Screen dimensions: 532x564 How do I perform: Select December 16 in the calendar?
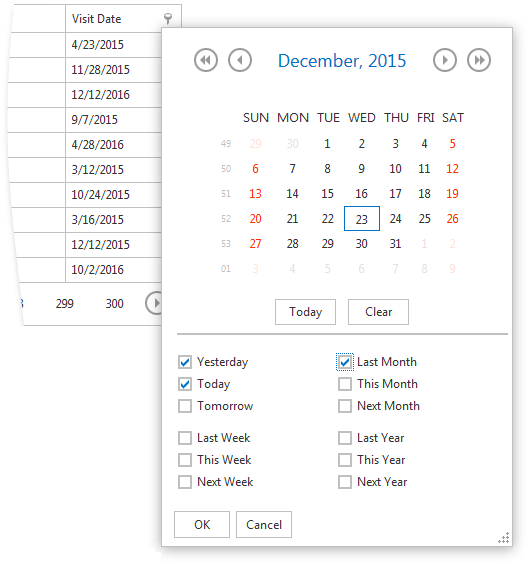point(362,194)
